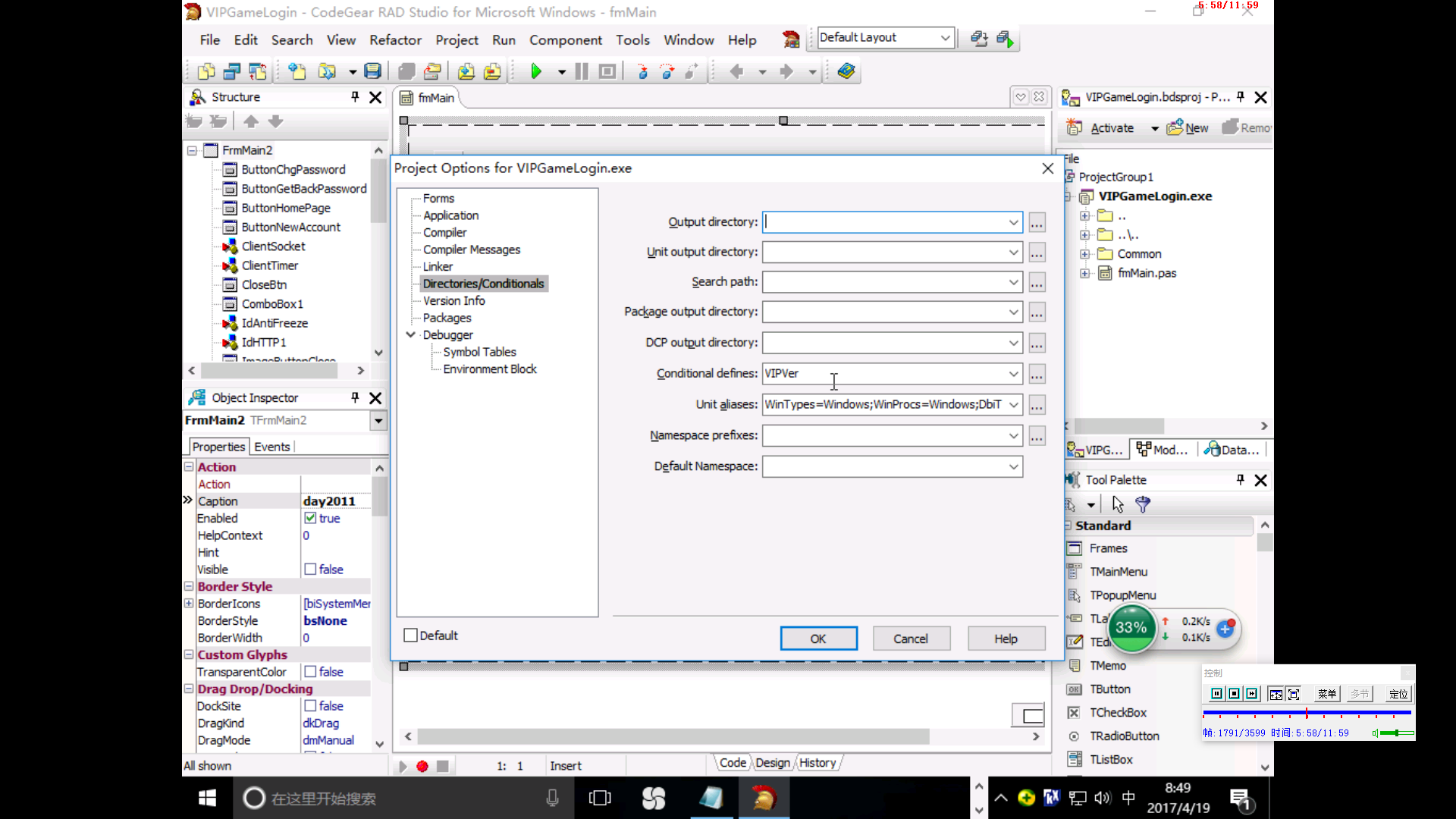Image resolution: width=1456 pixels, height=819 pixels.
Task: Edit Conditional defines with ellipsis button
Action: [1037, 375]
